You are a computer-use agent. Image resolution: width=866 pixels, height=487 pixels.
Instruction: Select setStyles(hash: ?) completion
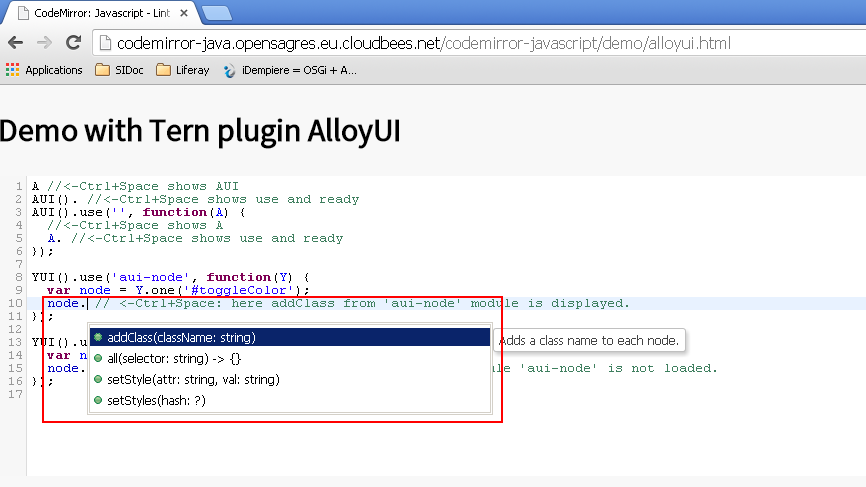click(290, 400)
